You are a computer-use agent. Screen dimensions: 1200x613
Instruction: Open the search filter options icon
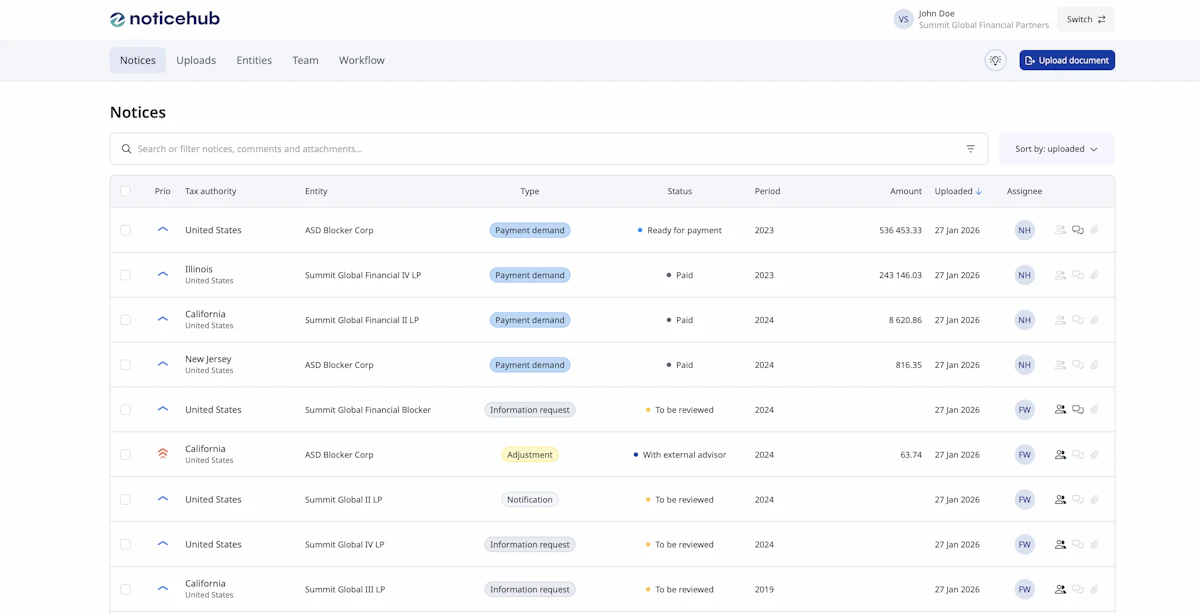click(970, 149)
